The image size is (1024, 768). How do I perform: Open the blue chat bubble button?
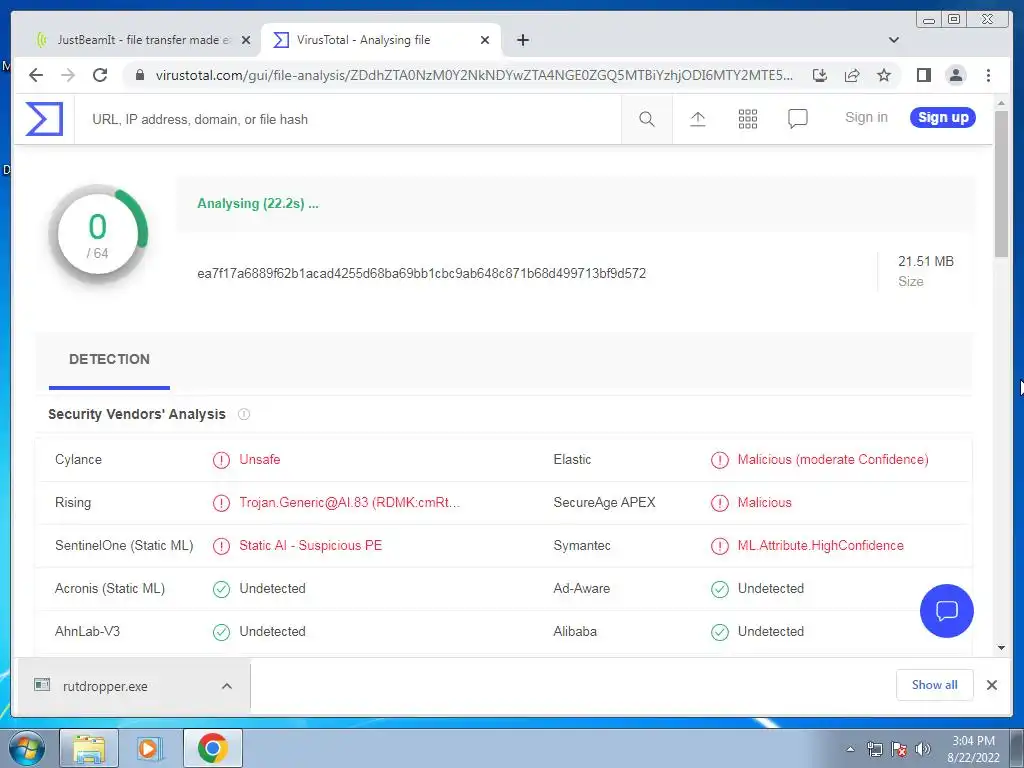pos(946,611)
